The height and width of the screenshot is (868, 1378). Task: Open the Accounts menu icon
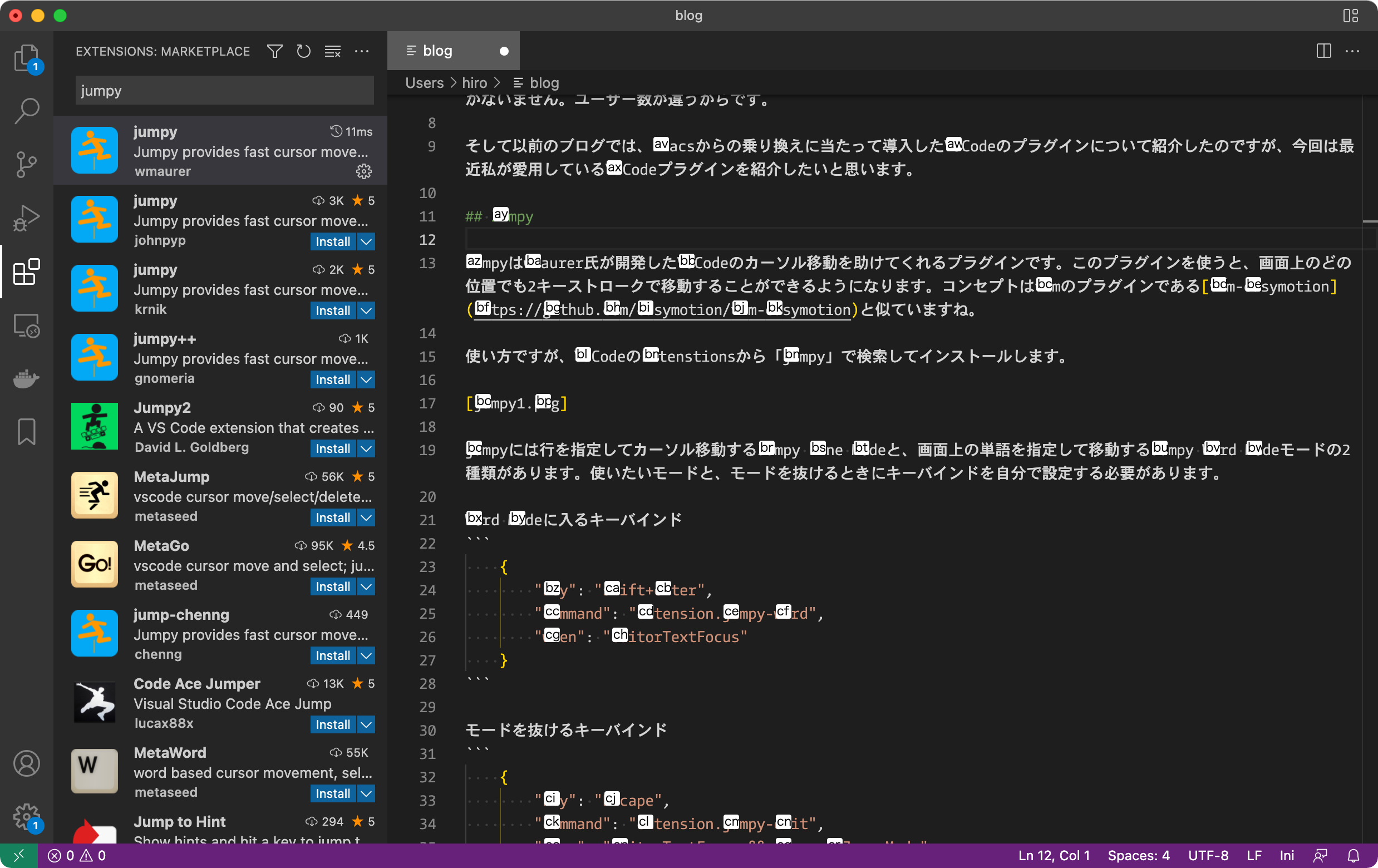click(x=26, y=763)
